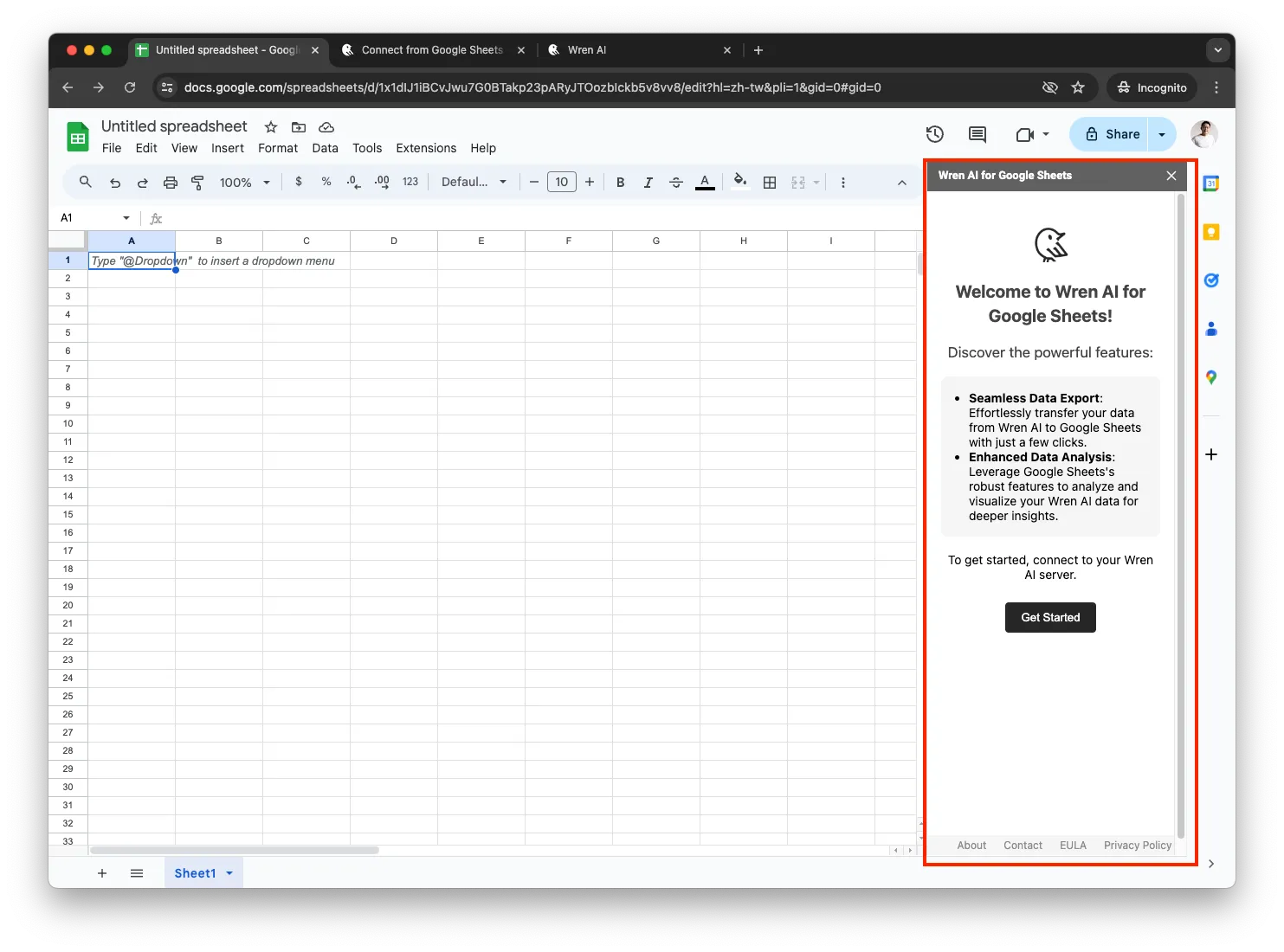This screenshot has width=1284, height=952.
Task: Check the cloud document status icon
Action: pyautogui.click(x=326, y=127)
